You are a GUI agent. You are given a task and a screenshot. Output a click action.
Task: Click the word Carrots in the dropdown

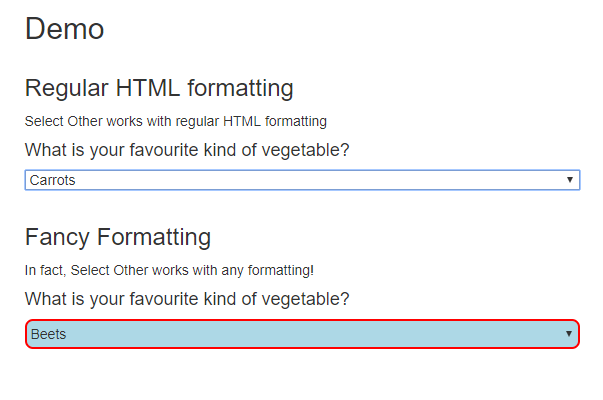click(53, 180)
